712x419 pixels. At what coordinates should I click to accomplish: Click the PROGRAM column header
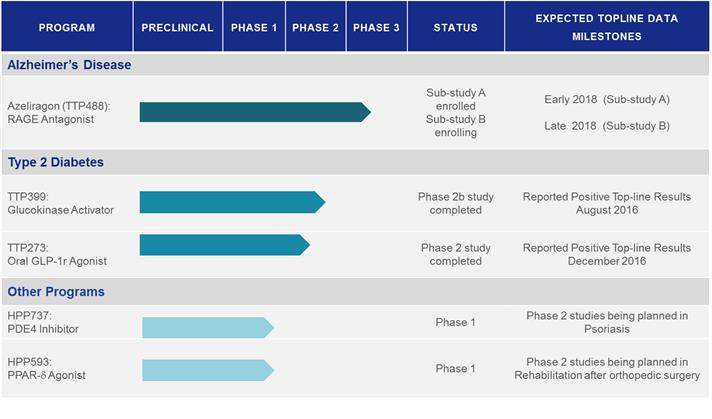click(x=66, y=27)
